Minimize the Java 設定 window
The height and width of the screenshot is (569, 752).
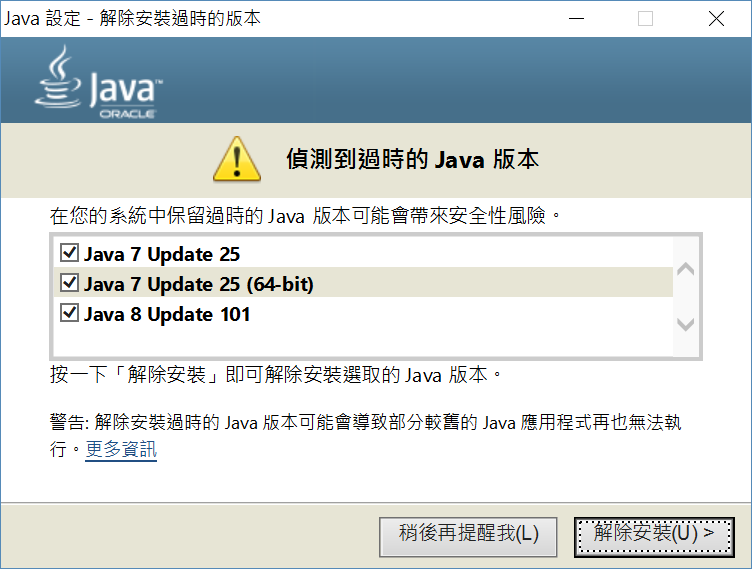point(576,19)
